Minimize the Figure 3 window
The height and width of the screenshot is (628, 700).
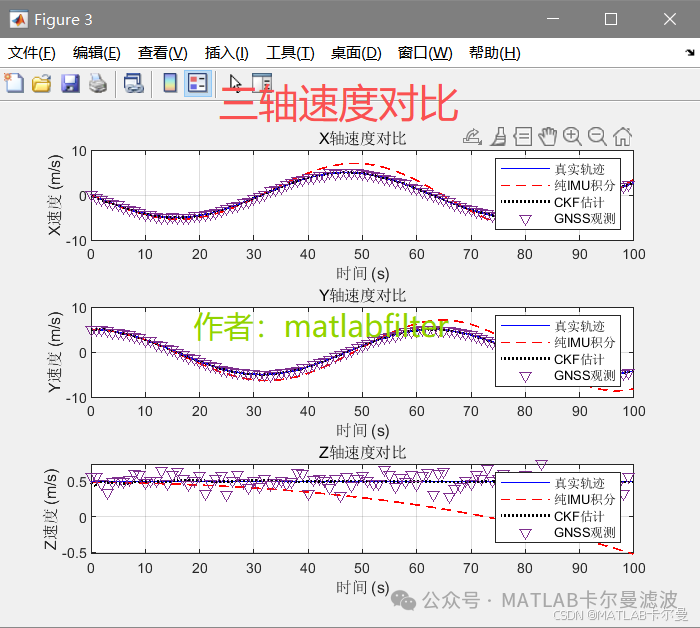[x=553, y=19]
